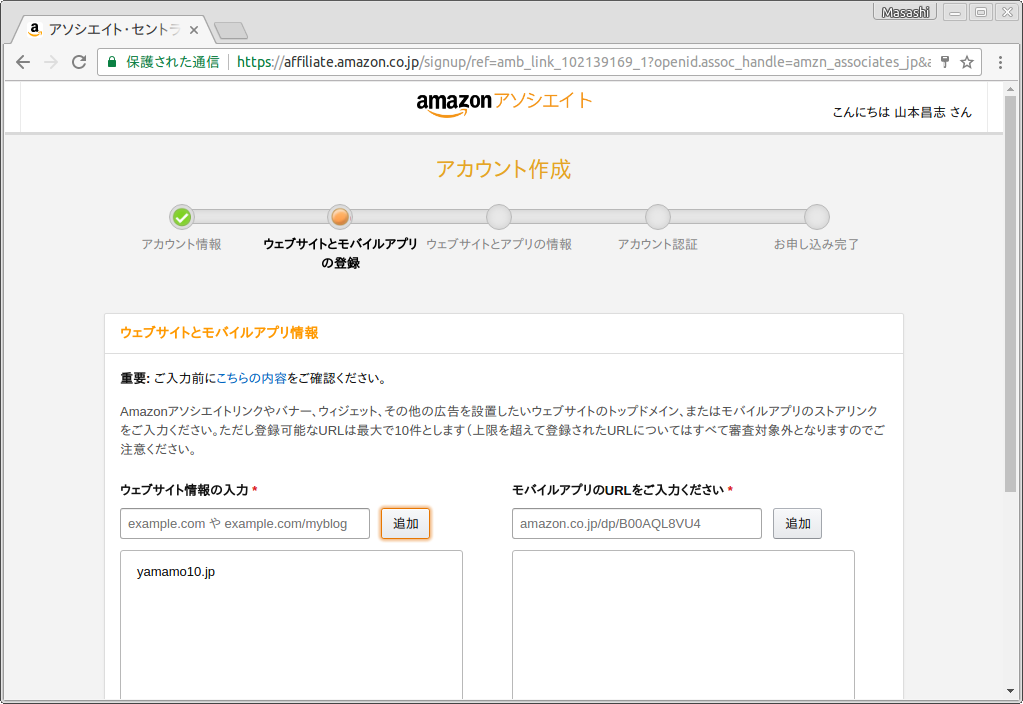Click the ウェブサイトとアプリの情報 step label

point(499,244)
